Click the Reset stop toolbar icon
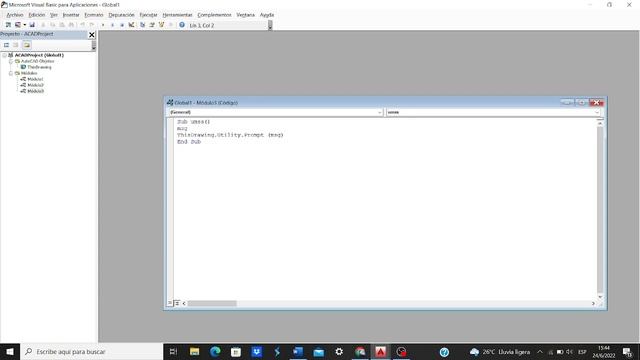The height and width of the screenshot is (360, 640). point(122,25)
